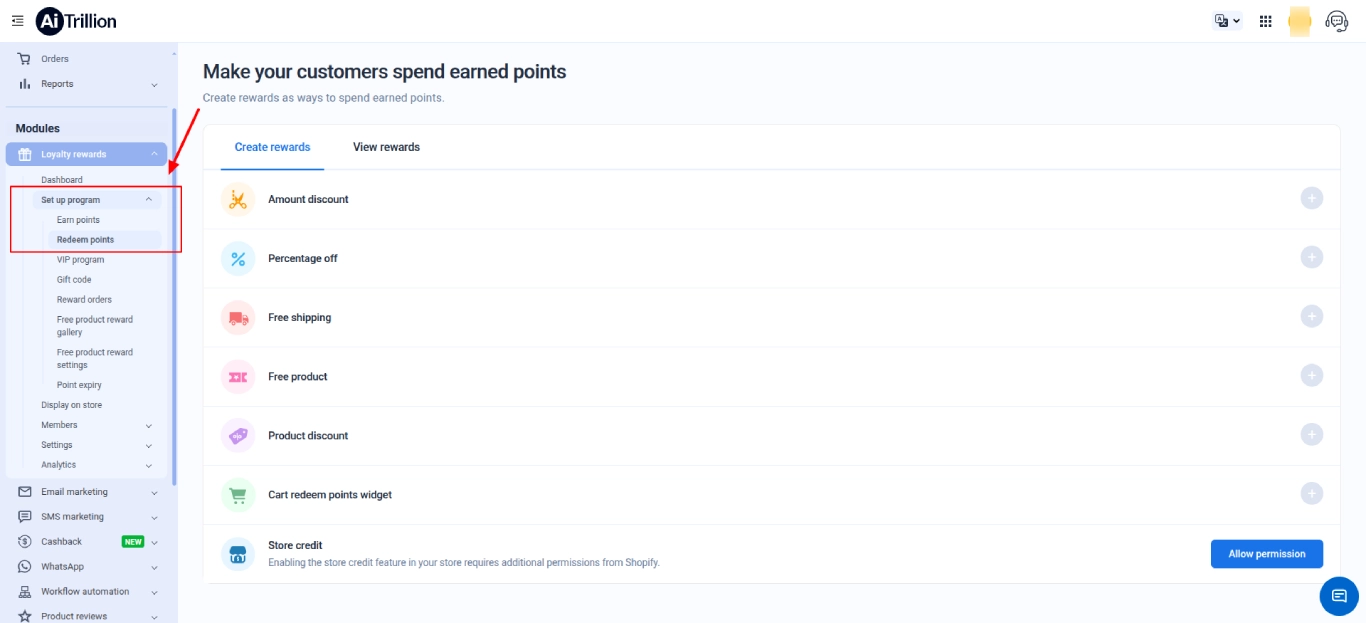Open VIP program in the sidebar
The width and height of the screenshot is (1366, 623).
point(80,260)
